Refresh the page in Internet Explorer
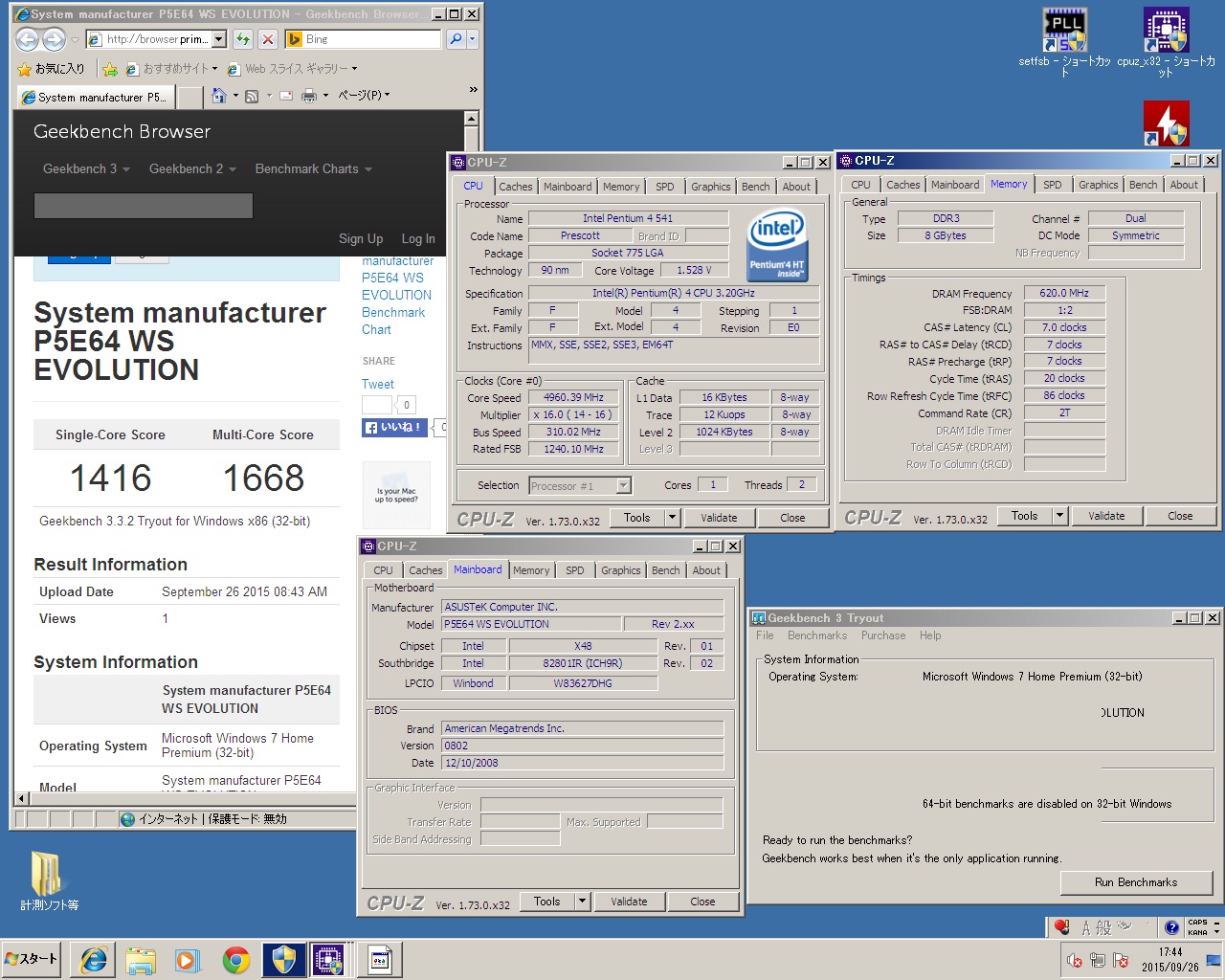 click(x=243, y=39)
